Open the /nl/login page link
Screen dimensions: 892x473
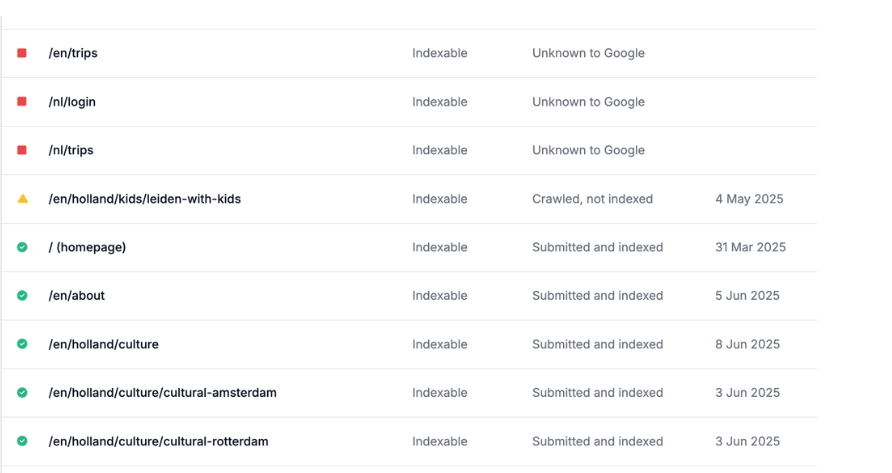(x=72, y=102)
